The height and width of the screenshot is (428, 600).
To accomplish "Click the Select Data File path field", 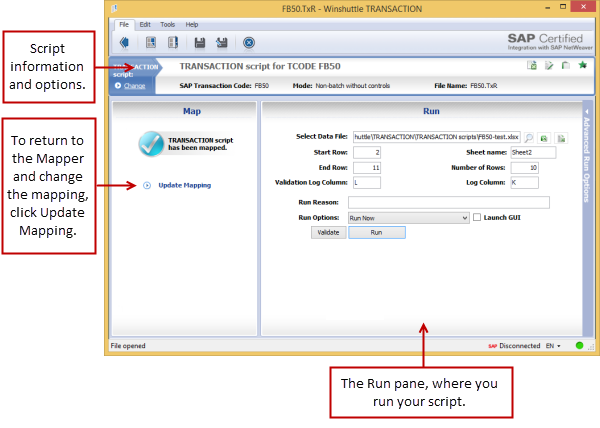I will [x=437, y=137].
